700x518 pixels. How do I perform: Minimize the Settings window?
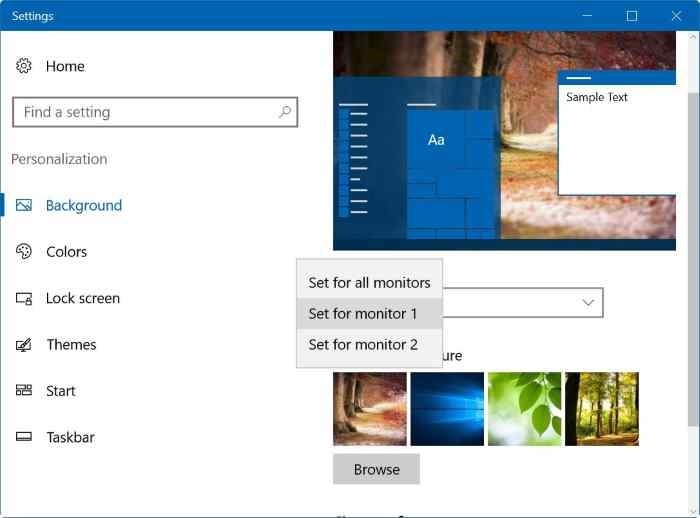coord(588,16)
